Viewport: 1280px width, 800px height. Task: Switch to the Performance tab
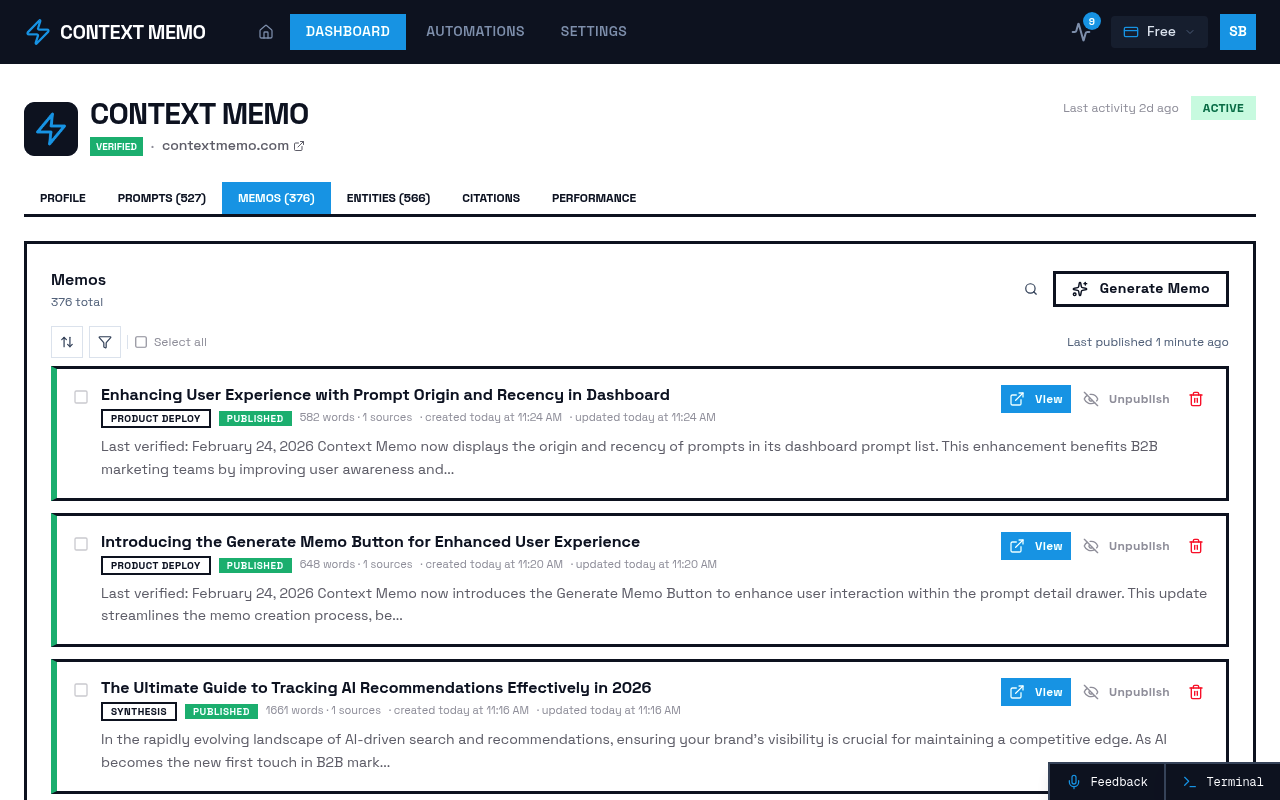594,197
